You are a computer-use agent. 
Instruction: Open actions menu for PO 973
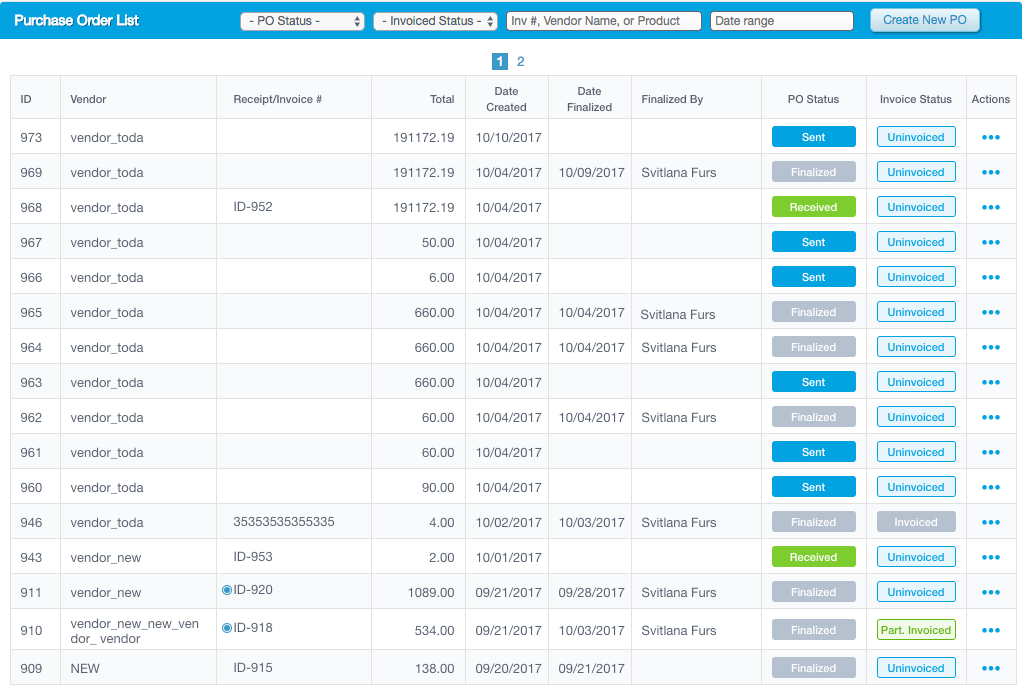point(990,138)
